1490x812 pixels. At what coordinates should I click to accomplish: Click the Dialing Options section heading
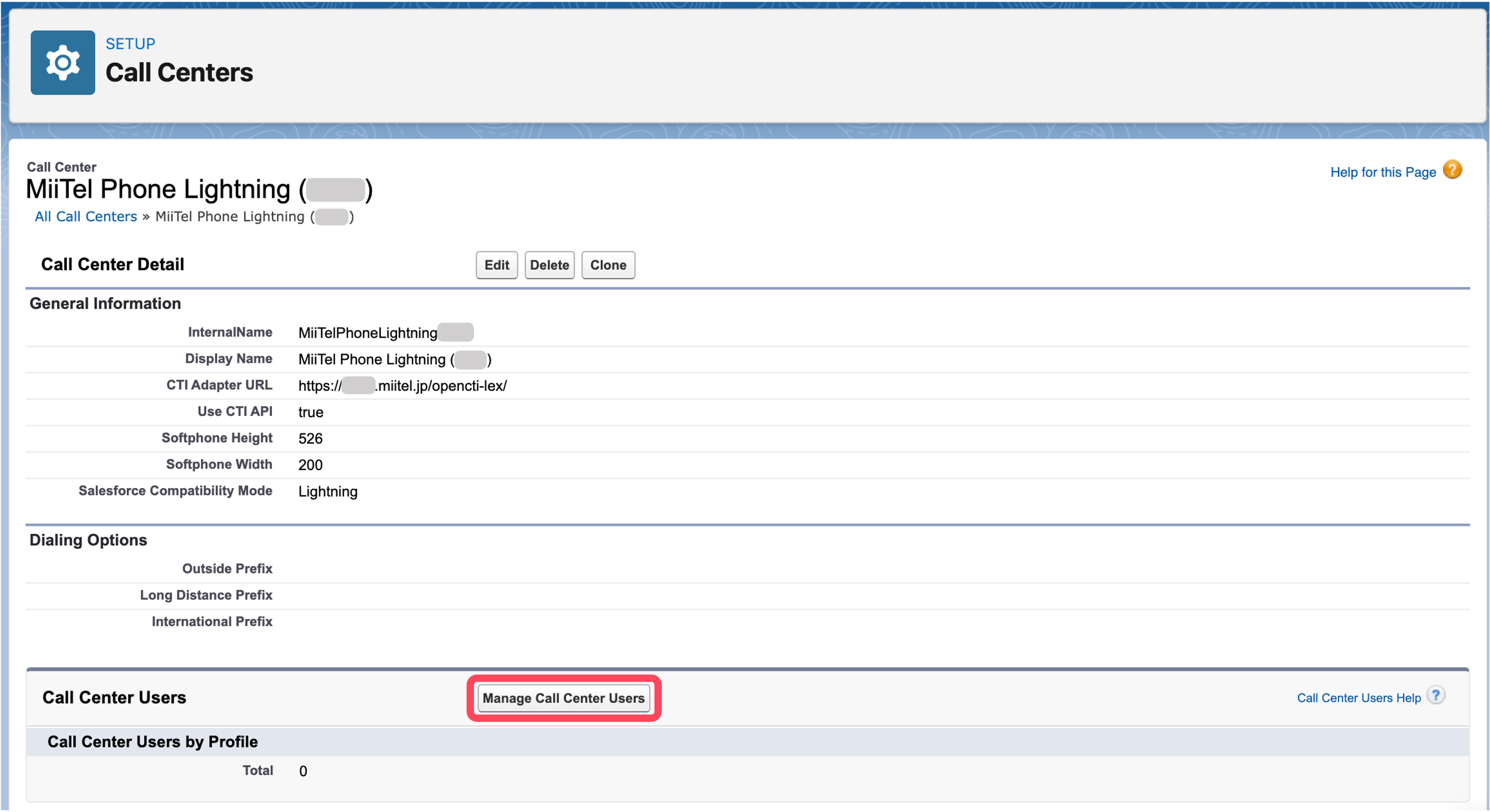(88, 540)
